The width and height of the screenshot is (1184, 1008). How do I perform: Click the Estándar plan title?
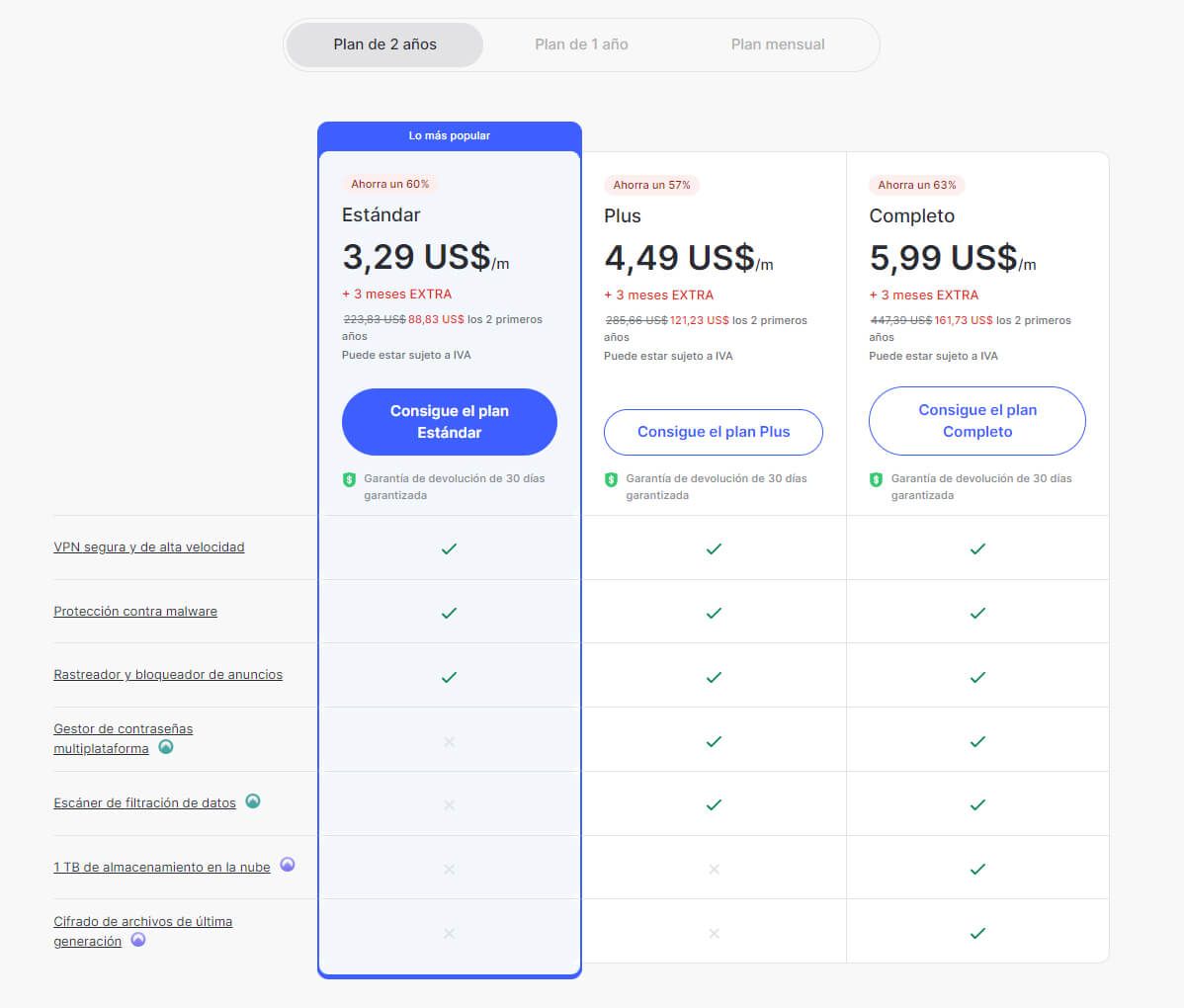coord(381,215)
